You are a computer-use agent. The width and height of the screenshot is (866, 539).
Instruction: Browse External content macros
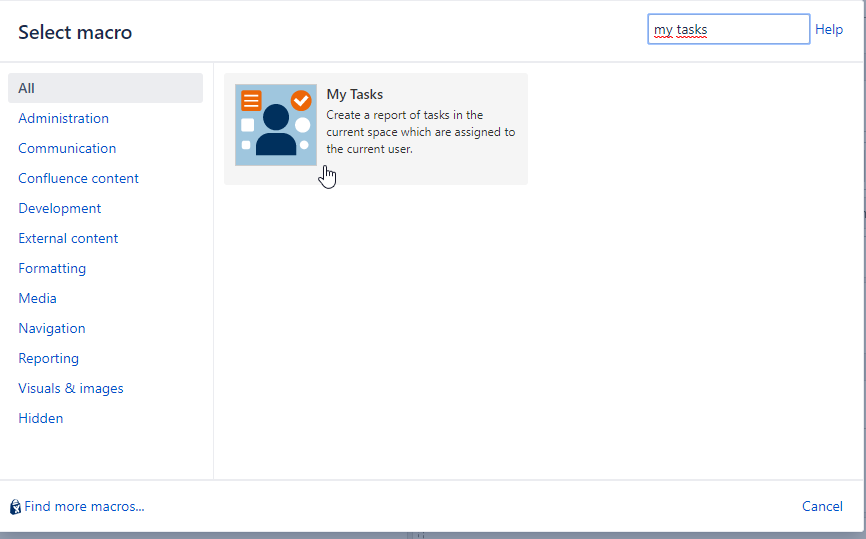pos(68,238)
